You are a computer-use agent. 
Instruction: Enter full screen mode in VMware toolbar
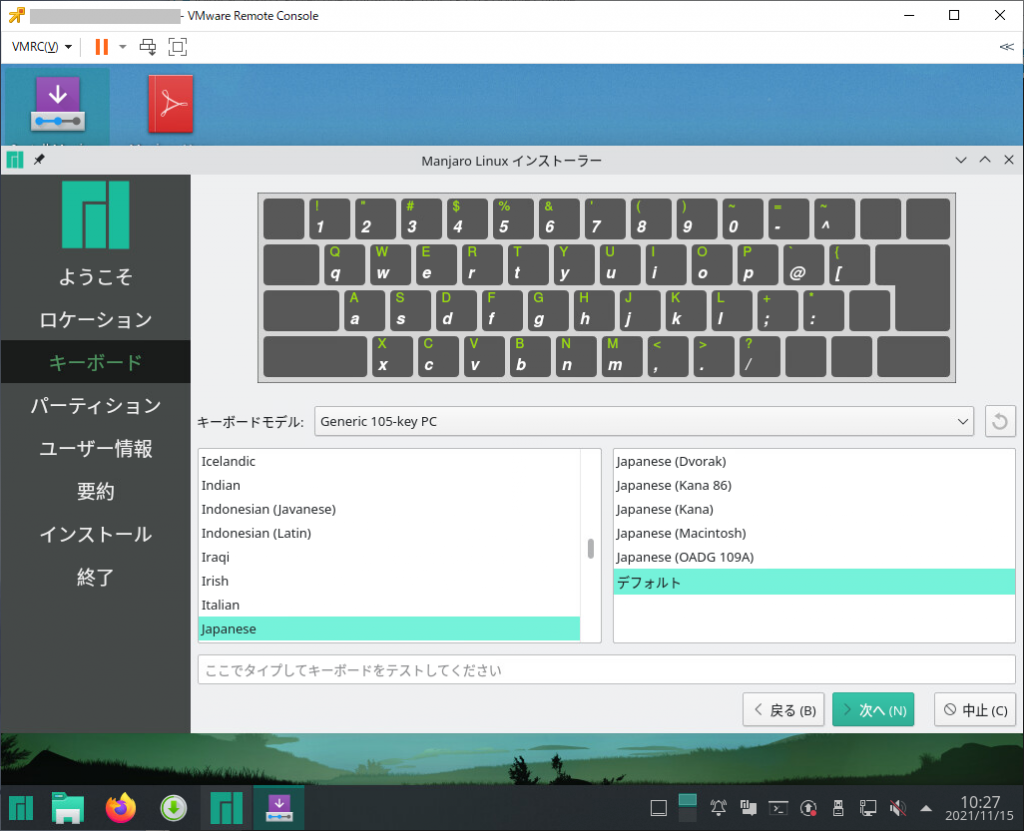tap(178, 46)
